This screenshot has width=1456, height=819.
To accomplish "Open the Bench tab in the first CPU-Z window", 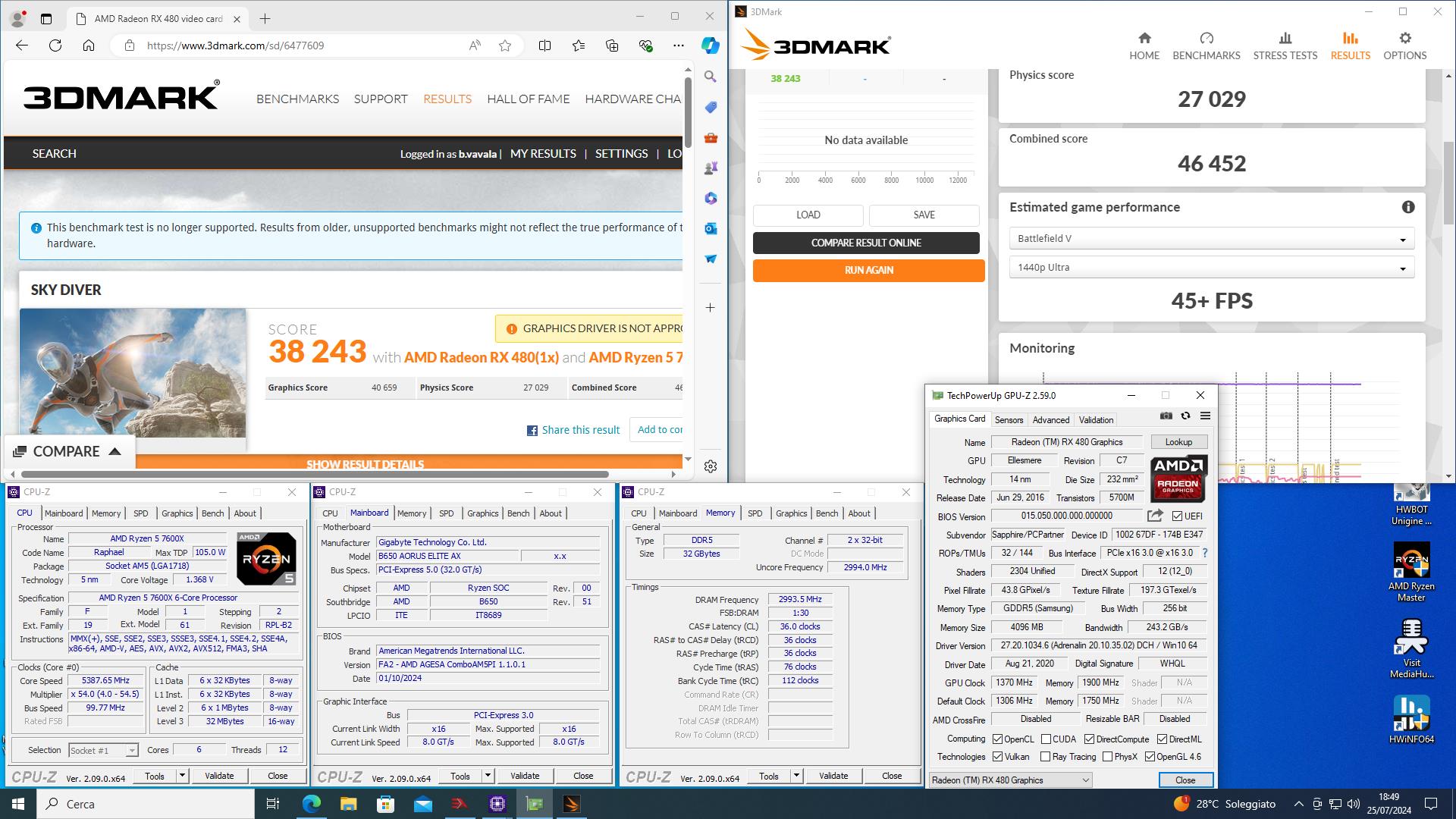I will pos(213,513).
